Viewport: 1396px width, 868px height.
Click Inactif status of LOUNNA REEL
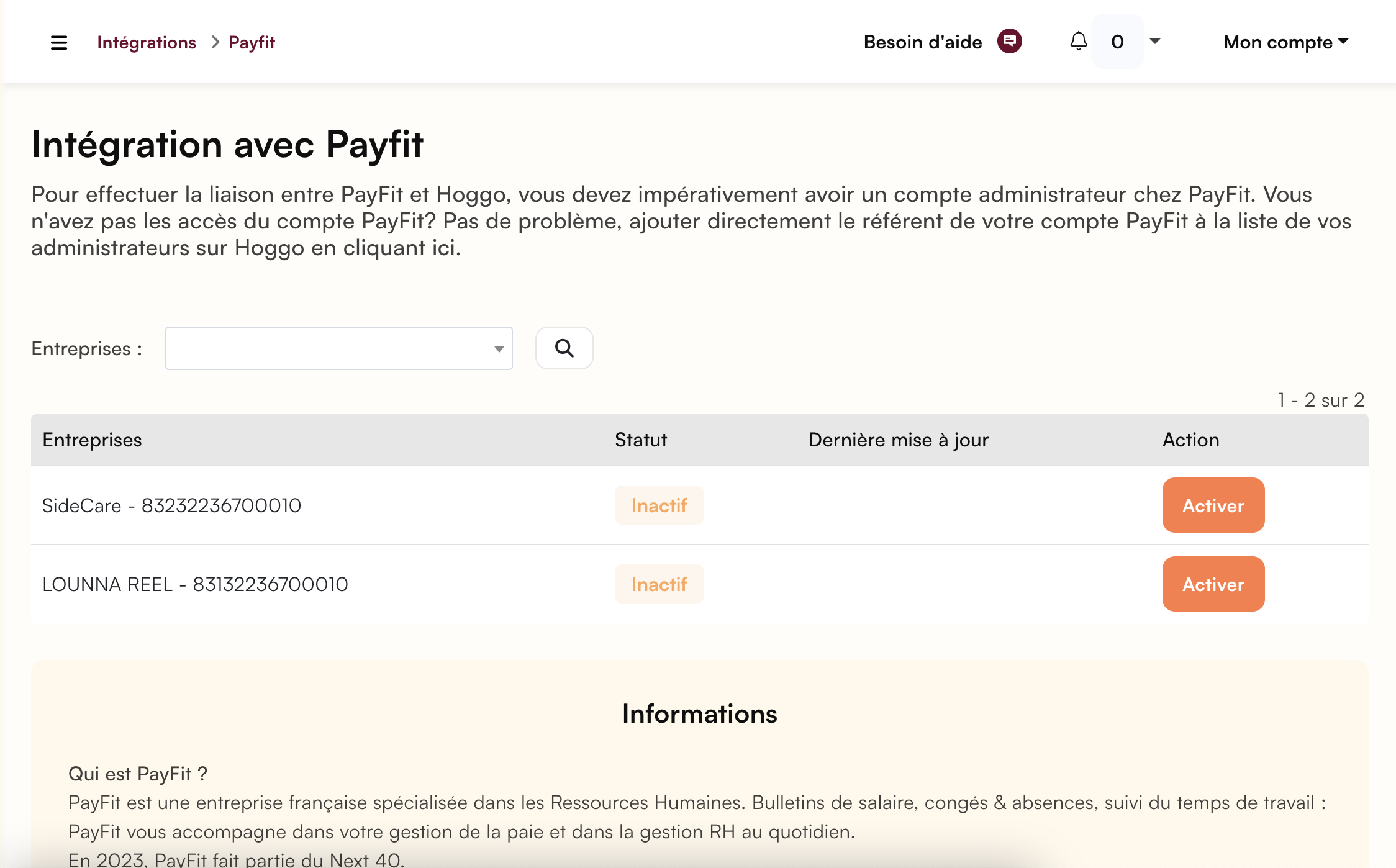point(659,584)
